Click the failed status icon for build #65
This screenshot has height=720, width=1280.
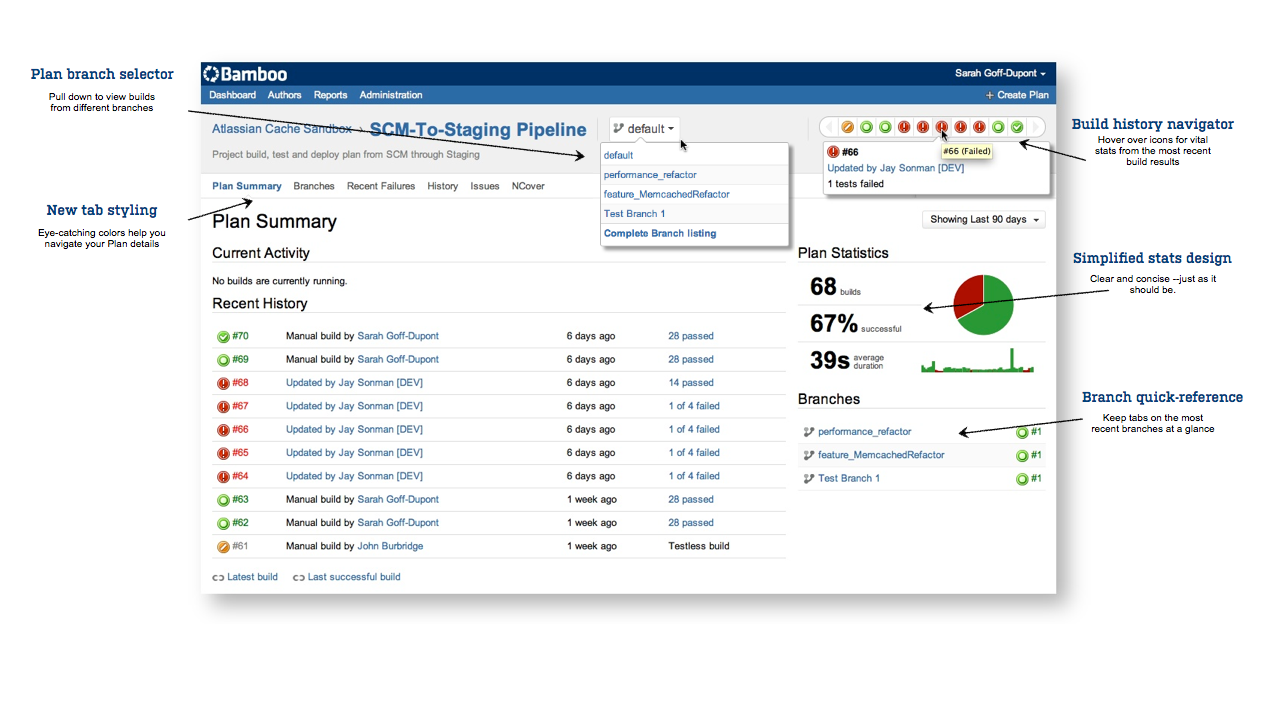223,453
